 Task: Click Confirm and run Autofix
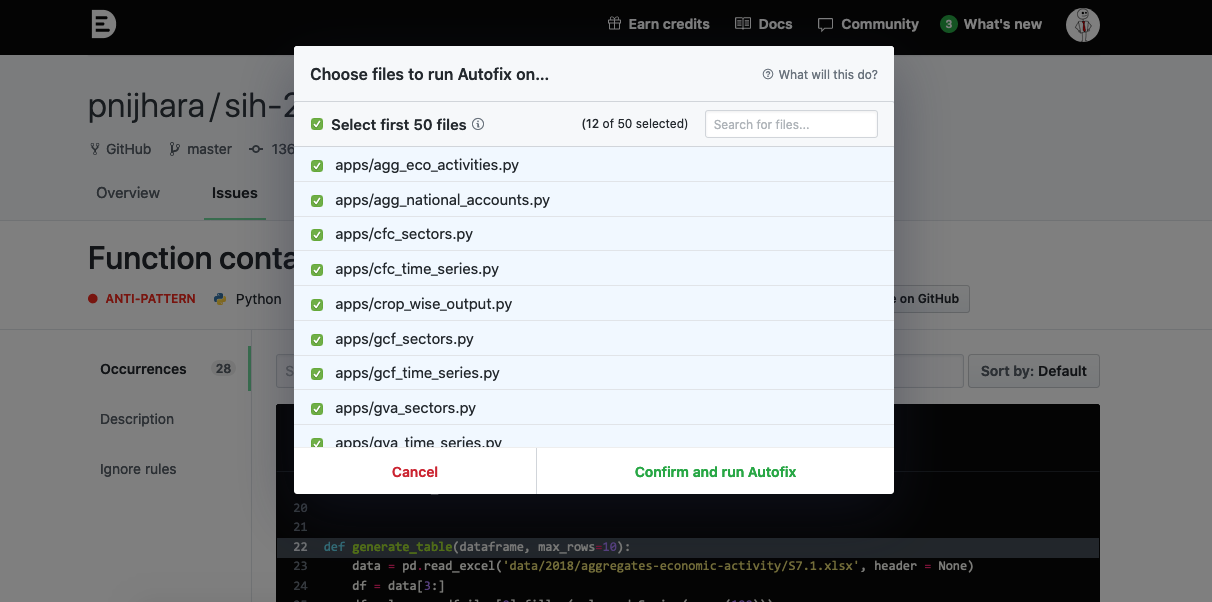pyautogui.click(x=715, y=472)
